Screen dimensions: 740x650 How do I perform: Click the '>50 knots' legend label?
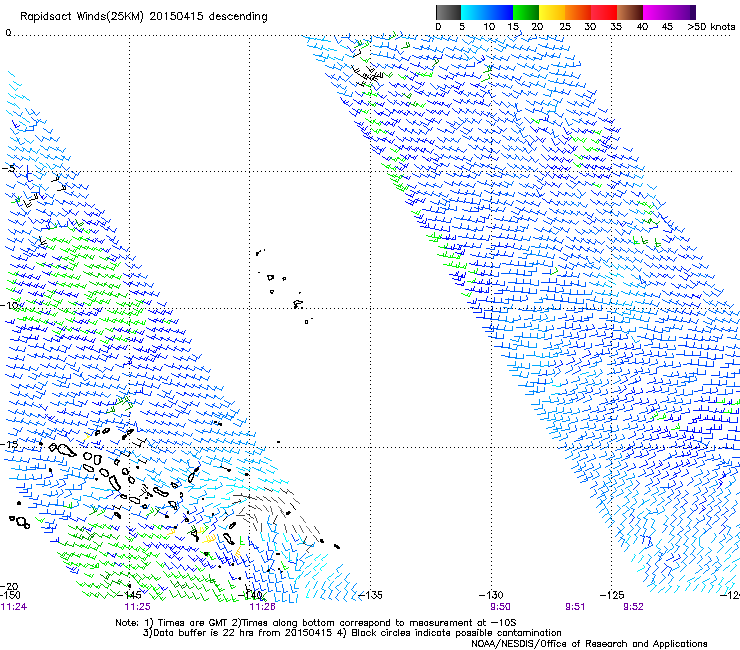(711, 27)
